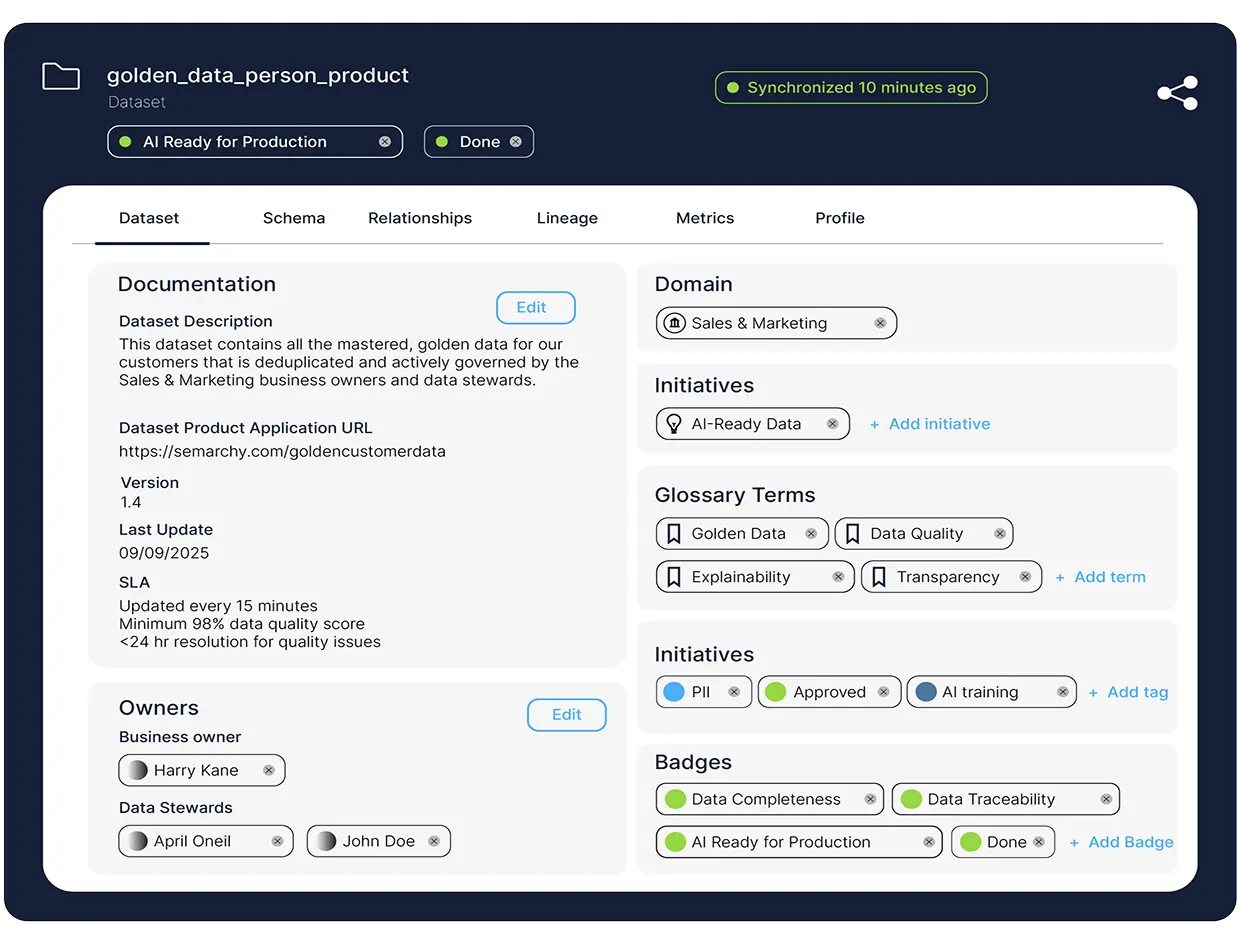Screen dimensions: 1256x944
Task: Click Add Badge link
Action: pos(1121,842)
